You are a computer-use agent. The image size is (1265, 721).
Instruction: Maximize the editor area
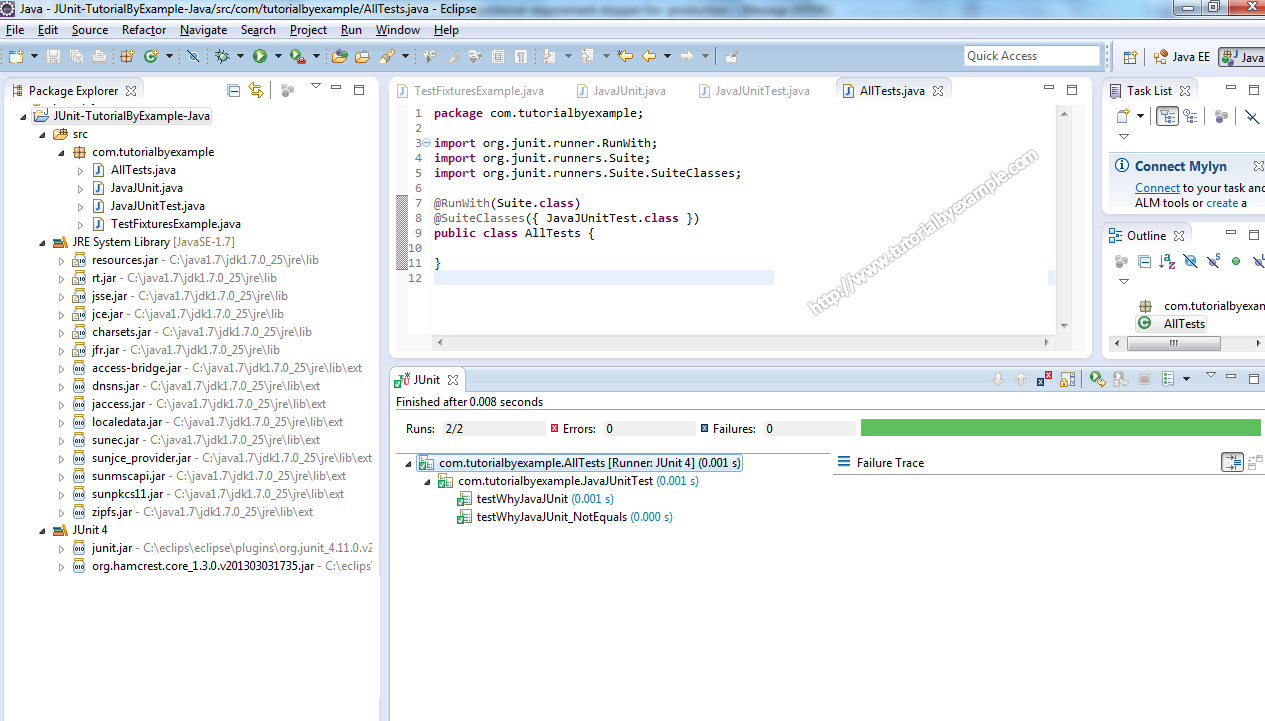[1072, 90]
